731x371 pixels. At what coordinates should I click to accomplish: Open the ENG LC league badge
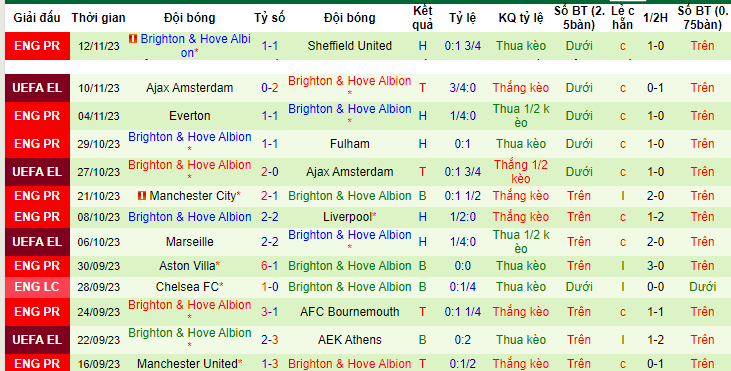(37, 287)
